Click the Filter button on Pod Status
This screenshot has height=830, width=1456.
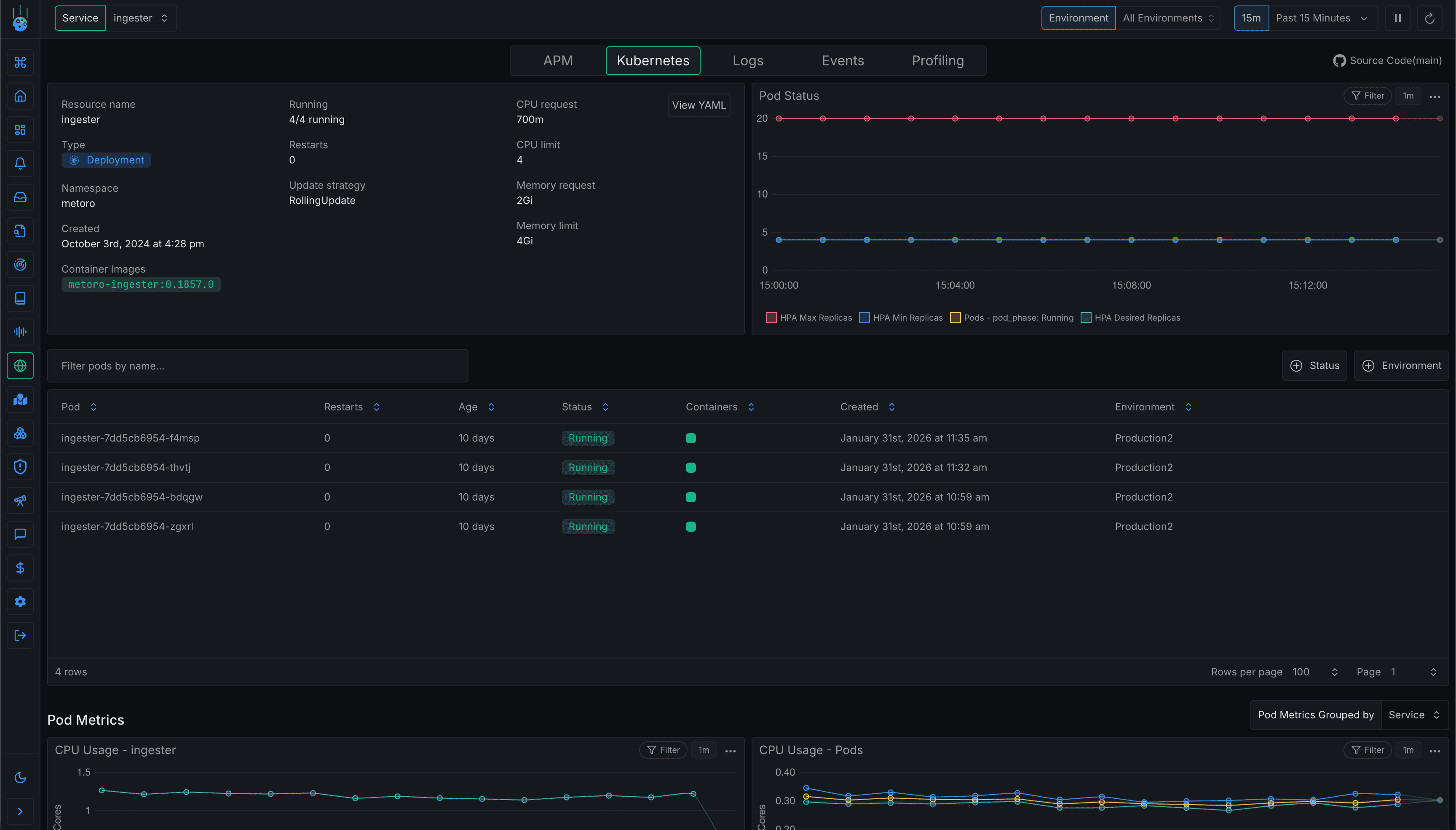click(1367, 95)
